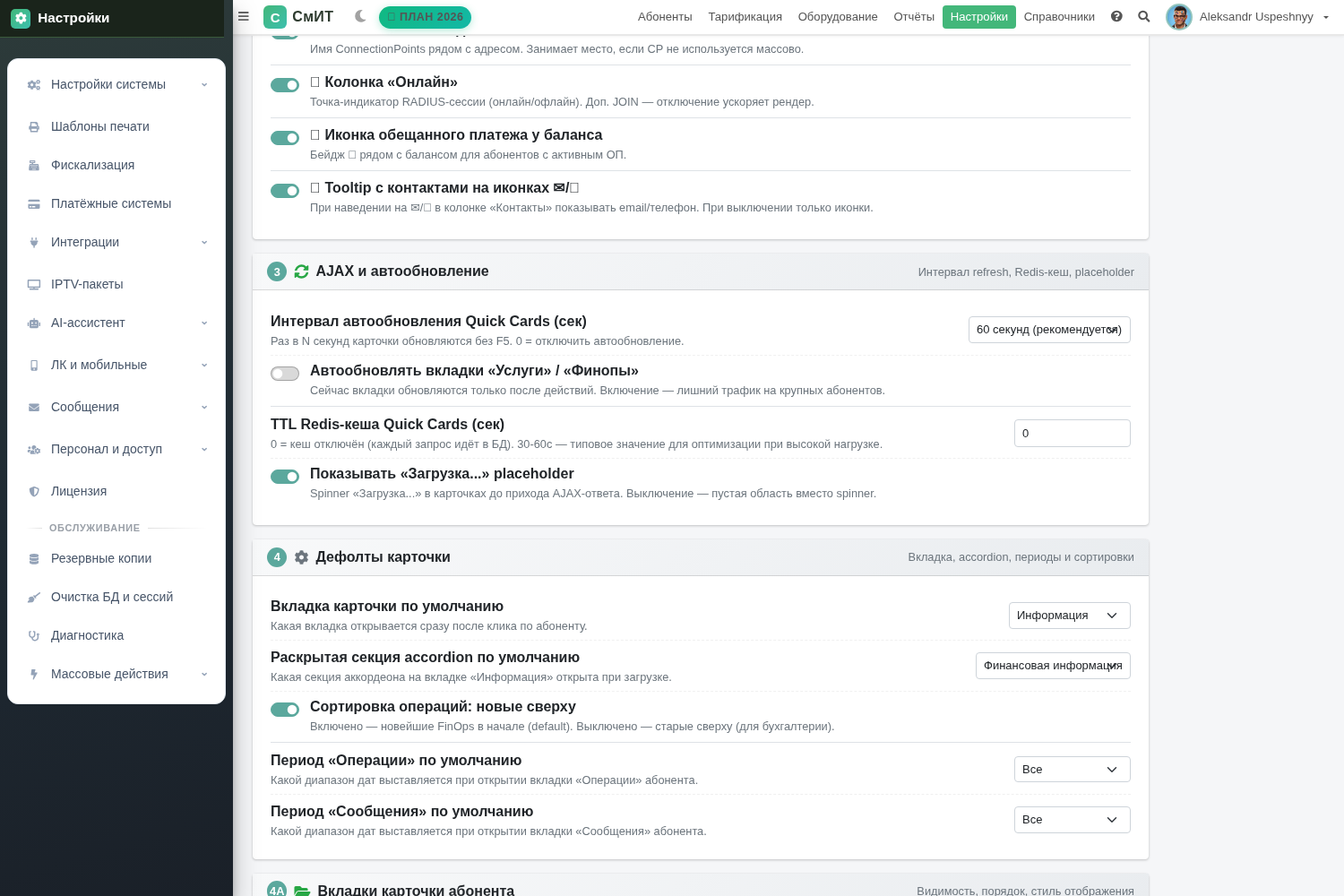Click the Шаблоны печати printer icon
The image size is (1344, 896).
[34, 127]
